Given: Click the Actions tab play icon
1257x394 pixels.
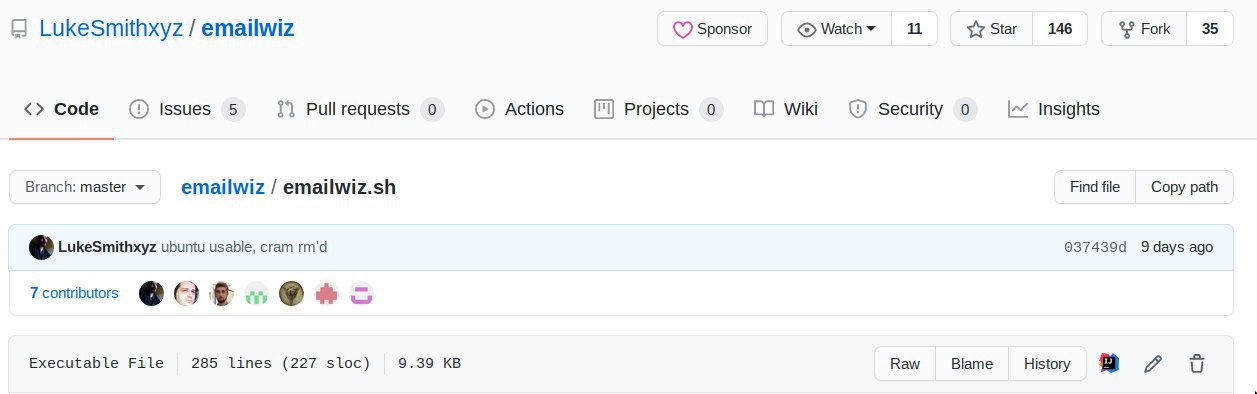Looking at the screenshot, I should tap(485, 109).
